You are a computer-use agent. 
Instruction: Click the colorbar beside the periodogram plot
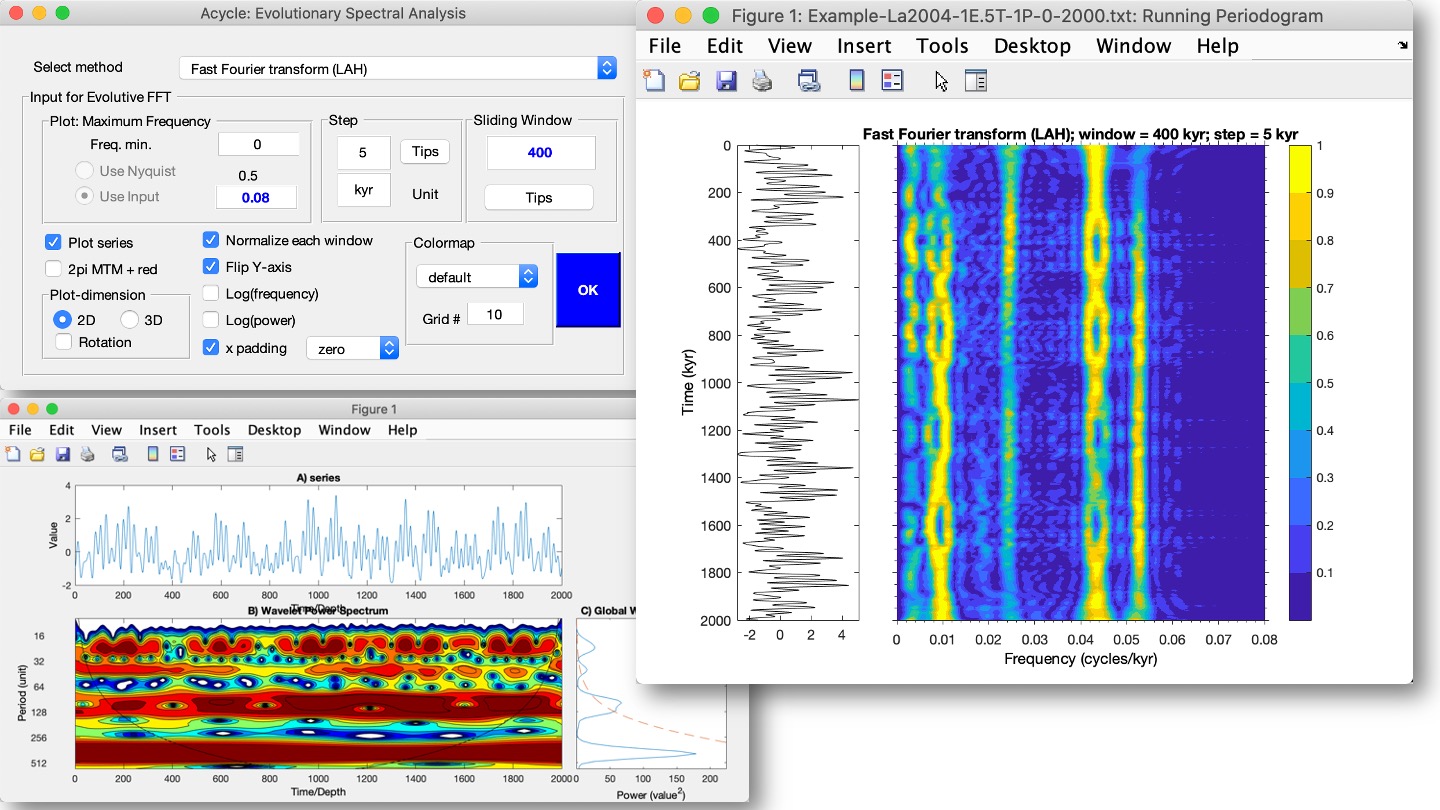[x=1299, y=382]
